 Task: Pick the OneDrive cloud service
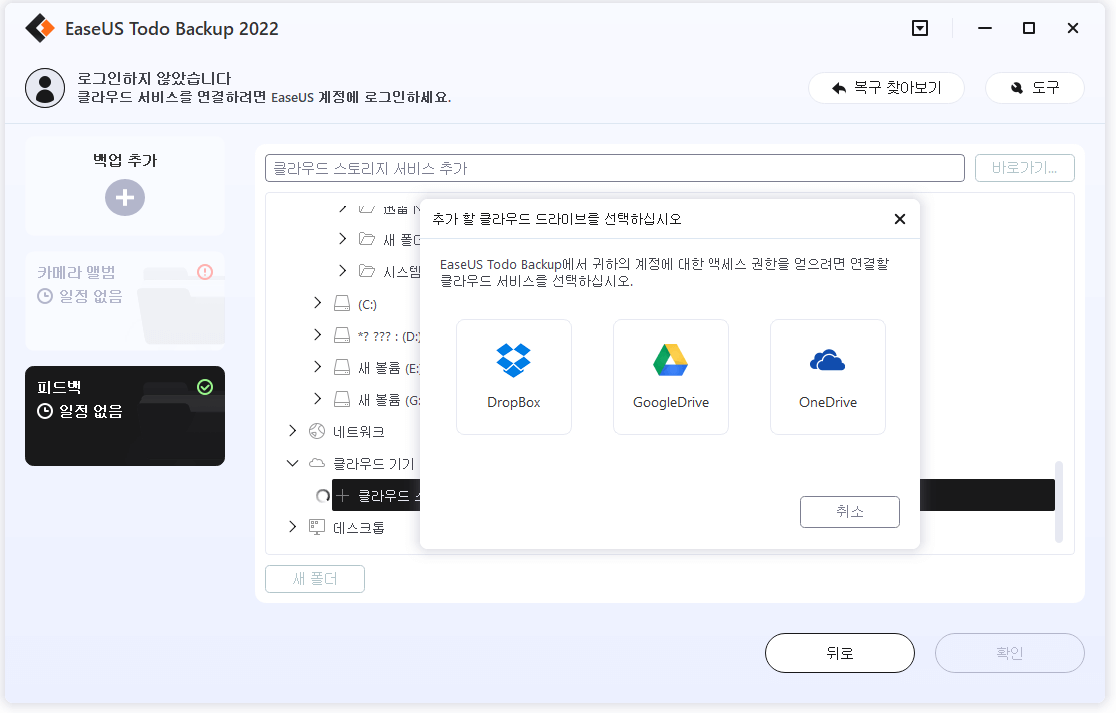point(827,376)
